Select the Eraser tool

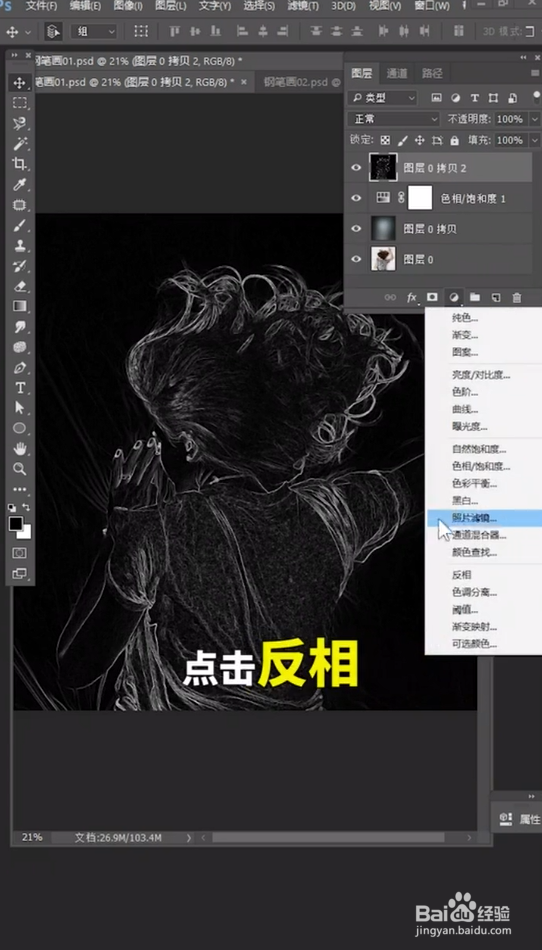coord(20,286)
